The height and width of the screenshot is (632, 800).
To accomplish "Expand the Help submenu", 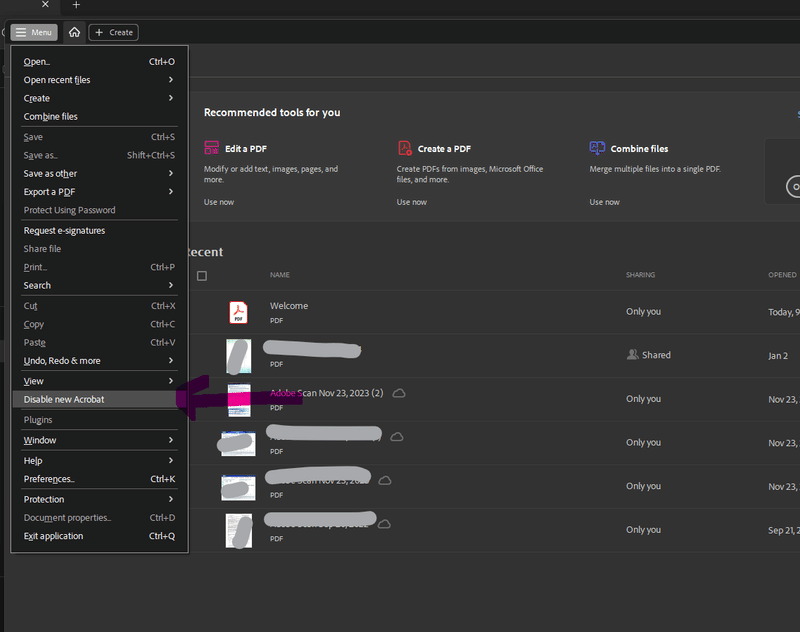I will [99, 461].
